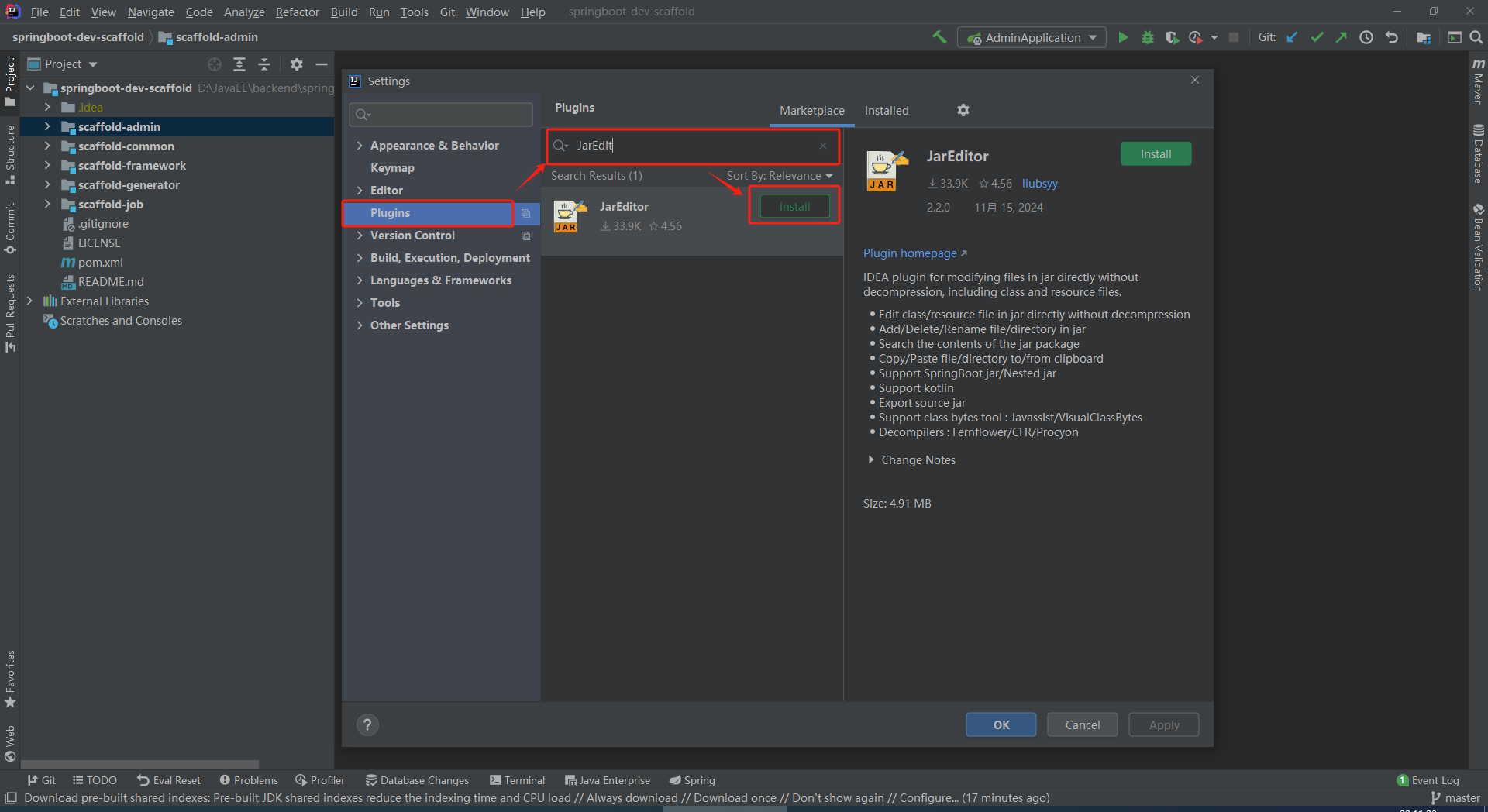Open the Refactor menu

[297, 12]
